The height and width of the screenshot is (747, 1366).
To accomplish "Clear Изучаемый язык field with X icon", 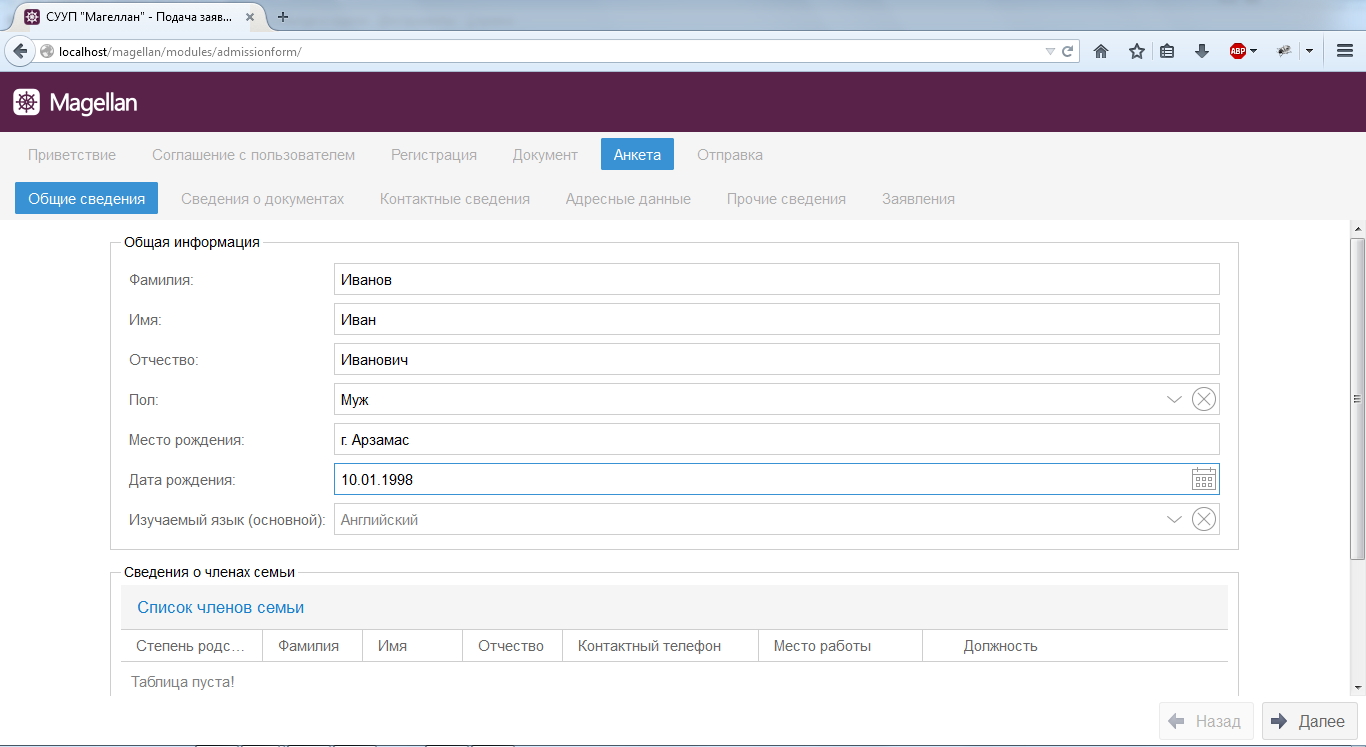I will pos(1204,519).
